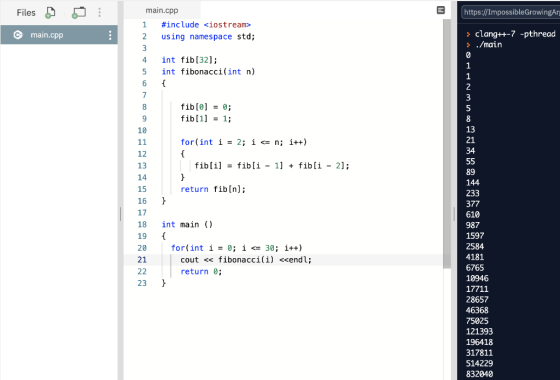
Task: Click the editor vertical scrollbar
Action: pyautogui.click(x=447, y=143)
